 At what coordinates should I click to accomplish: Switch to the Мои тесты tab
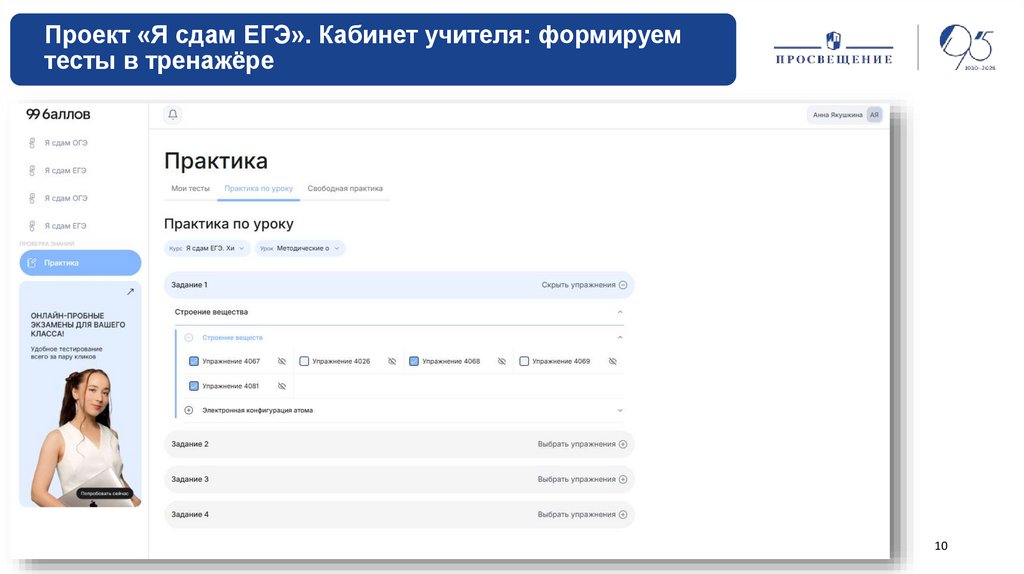tap(190, 188)
